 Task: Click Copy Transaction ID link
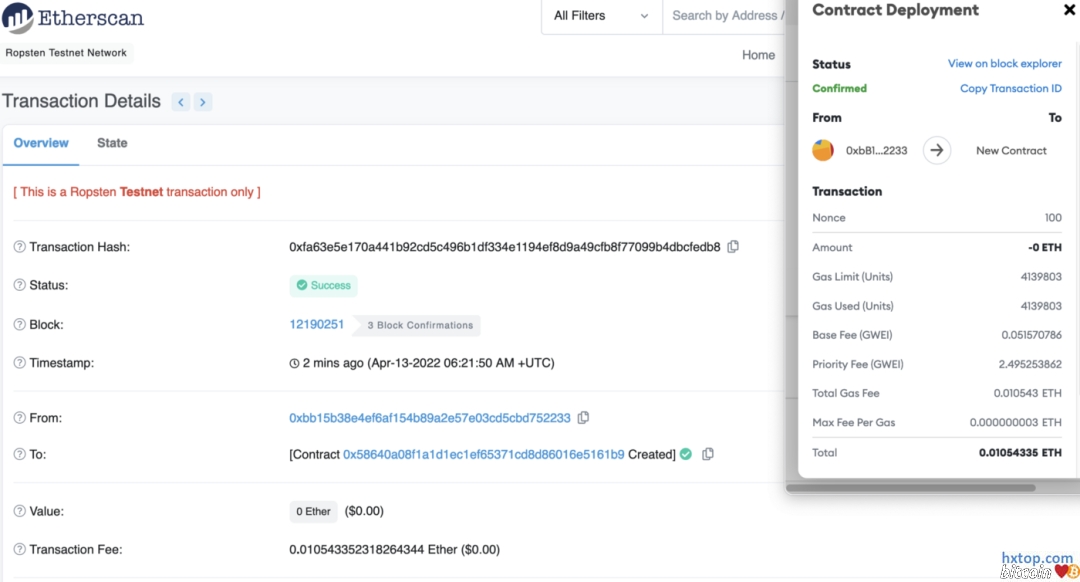coord(1010,88)
